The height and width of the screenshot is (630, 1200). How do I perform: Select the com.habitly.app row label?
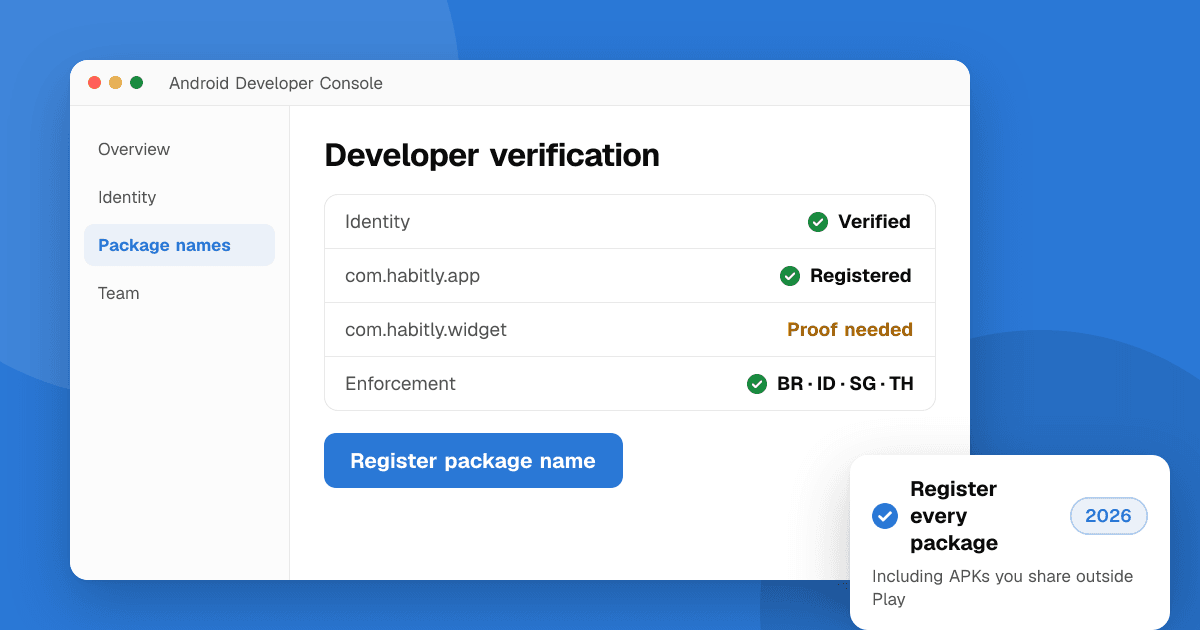click(x=412, y=276)
